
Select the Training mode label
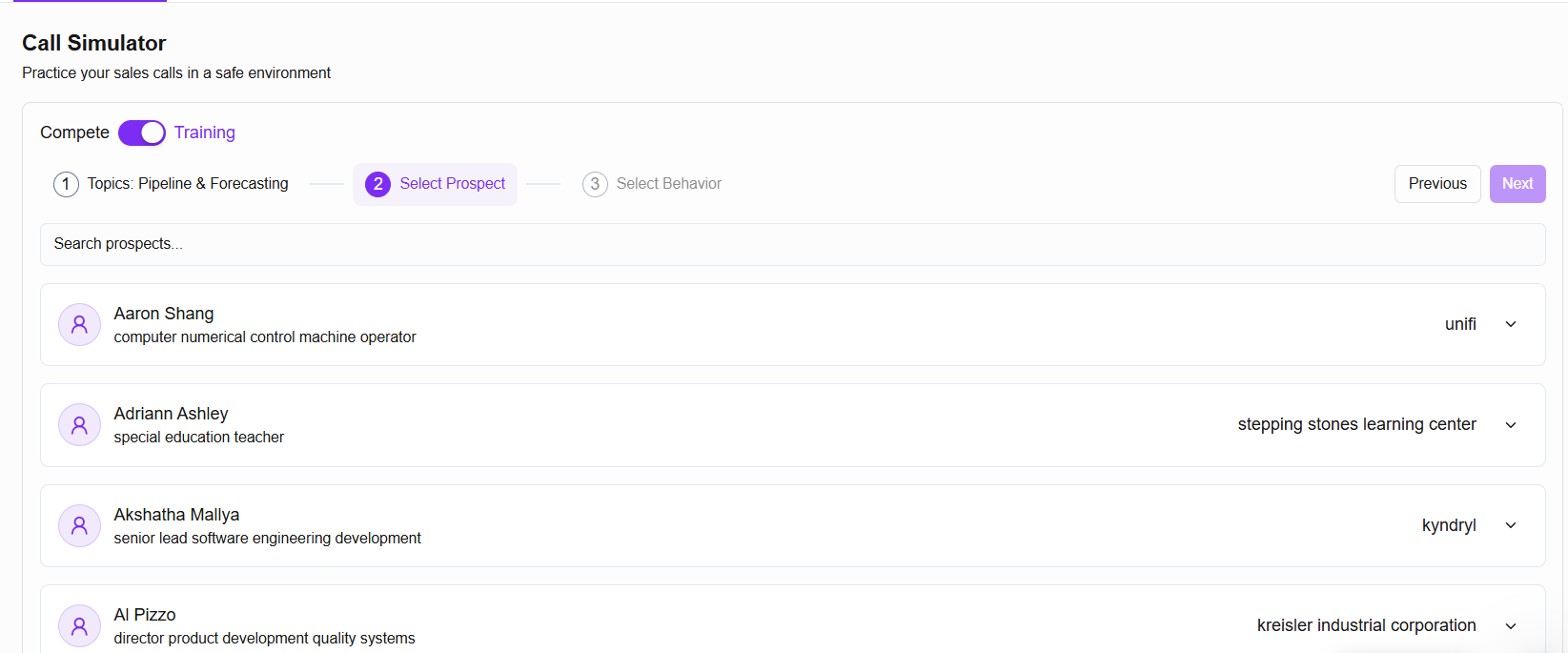click(204, 133)
